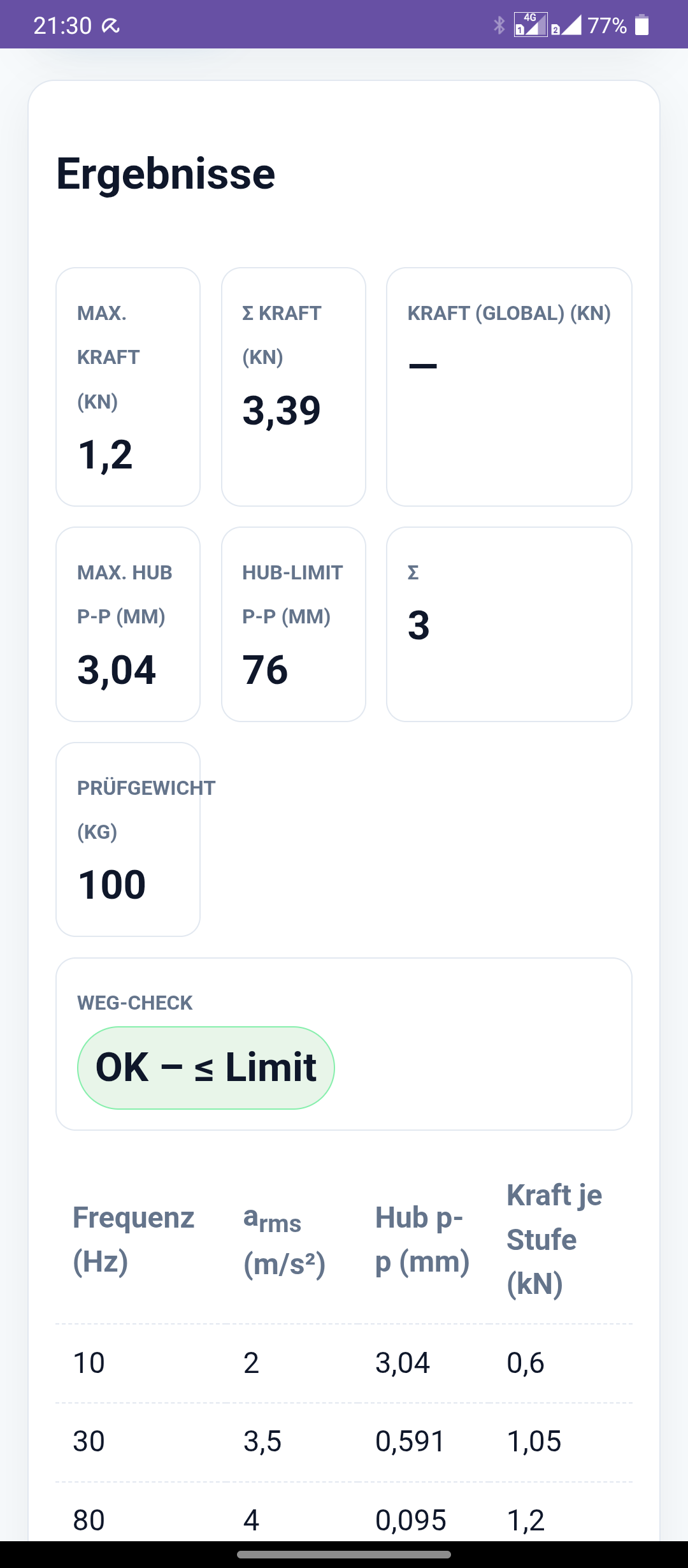The image size is (688, 1568).
Task: Tap the Hub-Limit p-p (mm) card
Action: pyautogui.click(x=294, y=624)
